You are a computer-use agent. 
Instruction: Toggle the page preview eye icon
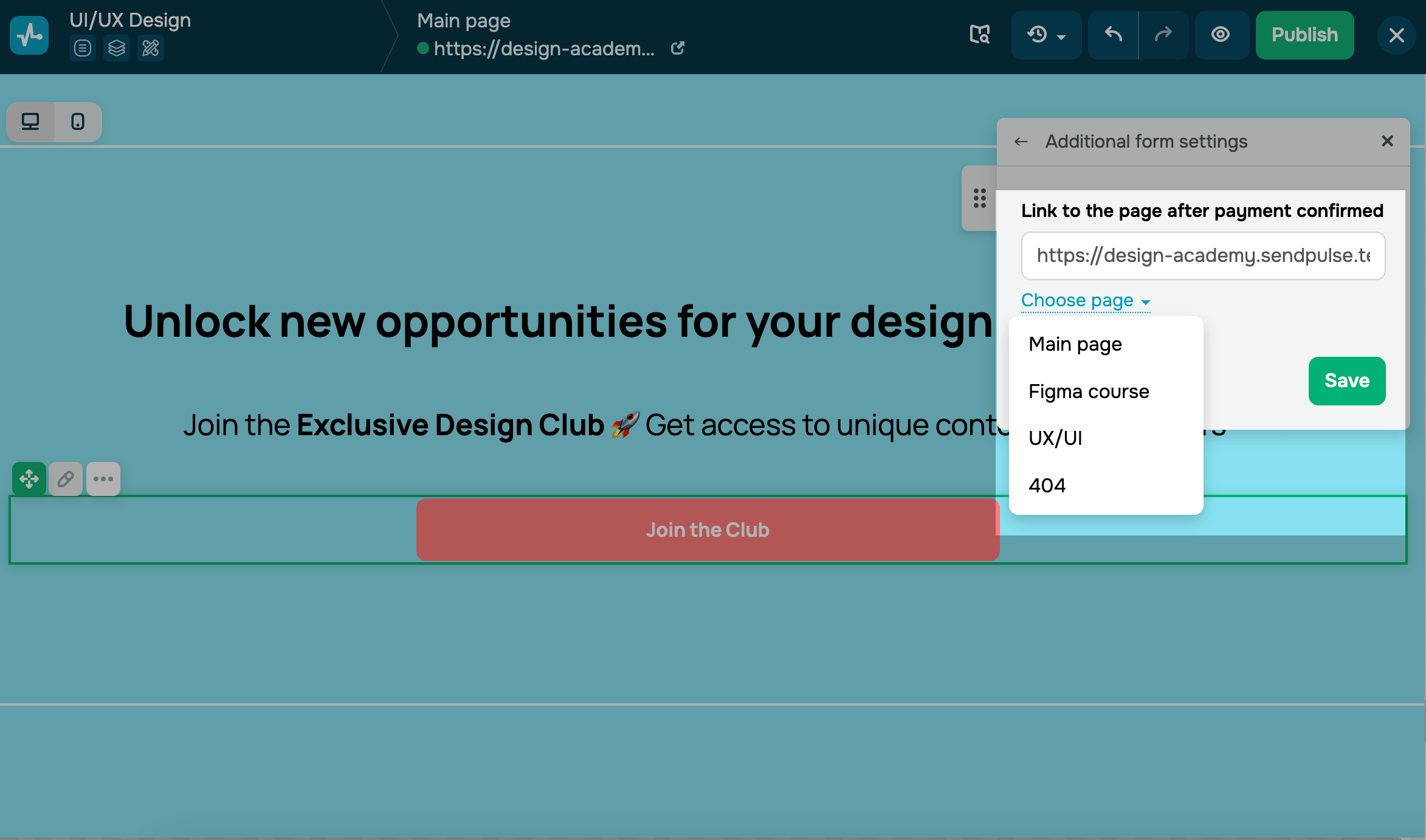[x=1221, y=35]
